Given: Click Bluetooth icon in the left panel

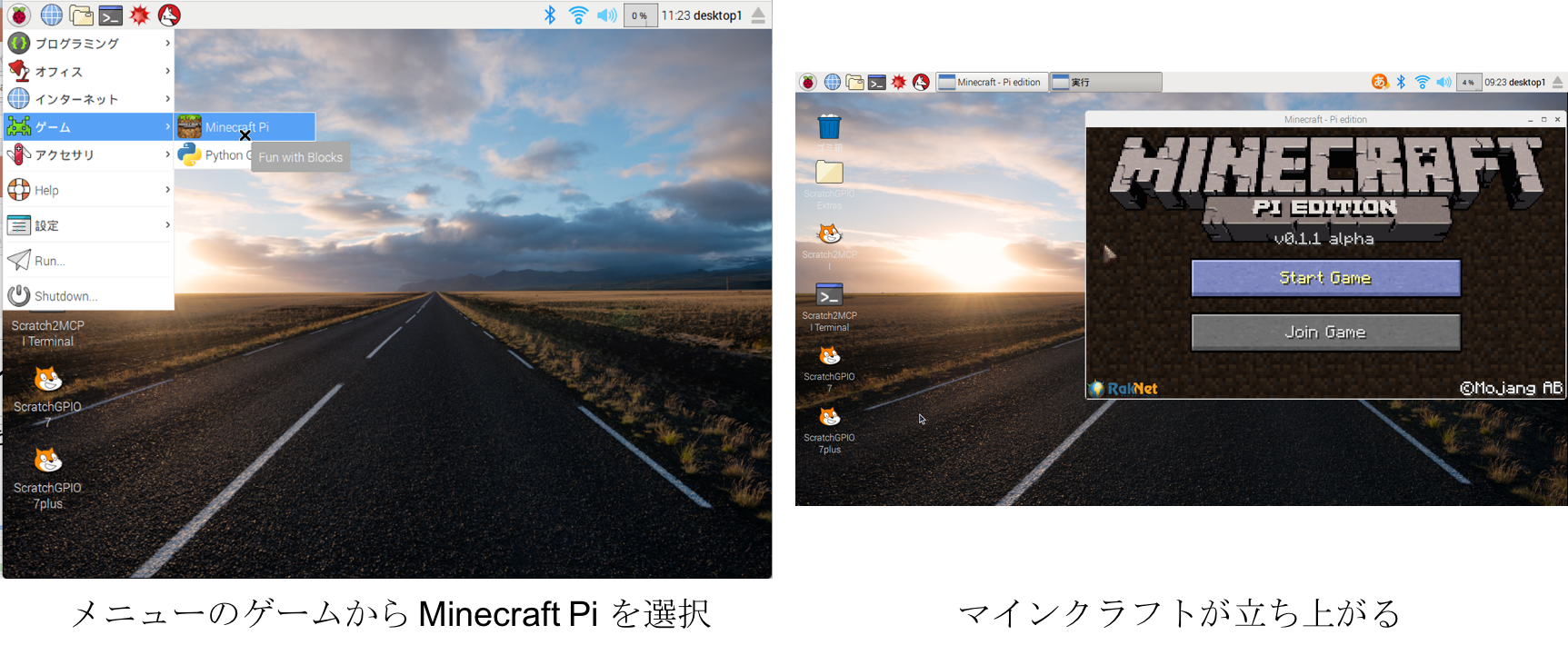Looking at the screenshot, I should (550, 15).
